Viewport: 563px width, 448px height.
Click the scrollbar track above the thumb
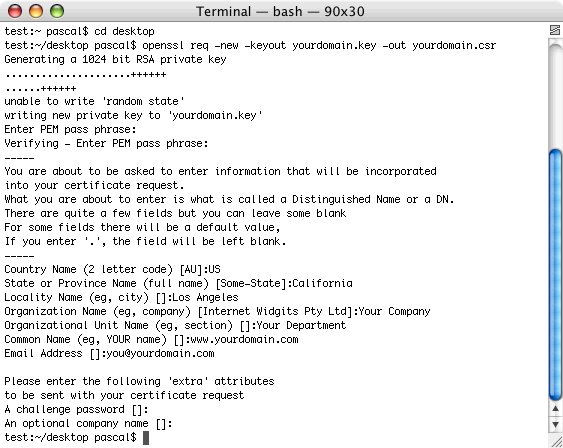(x=555, y=93)
